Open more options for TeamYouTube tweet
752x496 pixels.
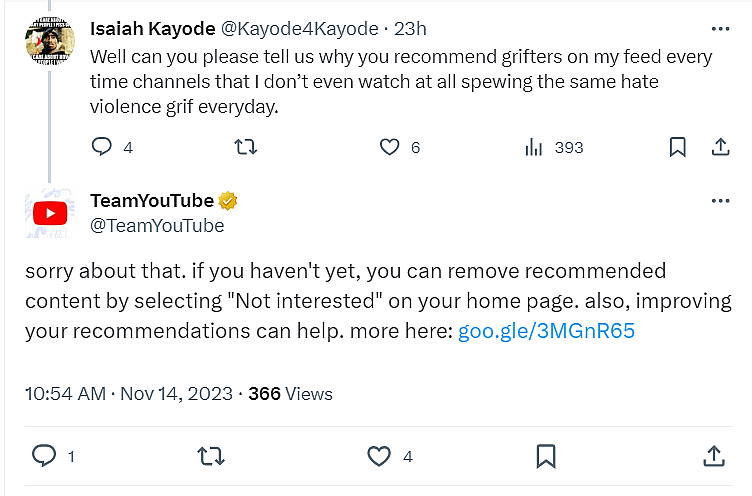pos(720,201)
